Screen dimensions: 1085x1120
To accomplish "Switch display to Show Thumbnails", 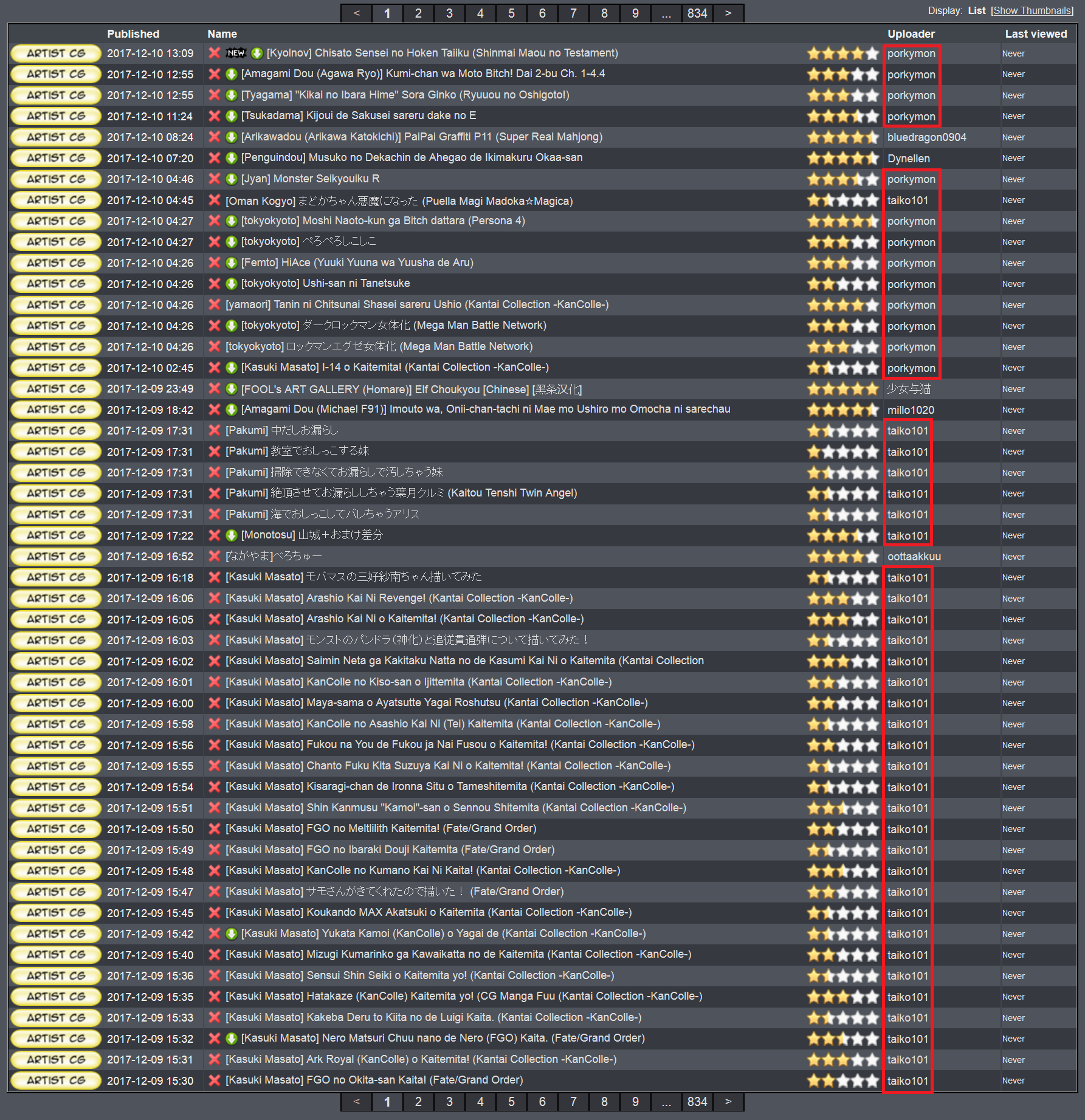I will pos(1033,11).
